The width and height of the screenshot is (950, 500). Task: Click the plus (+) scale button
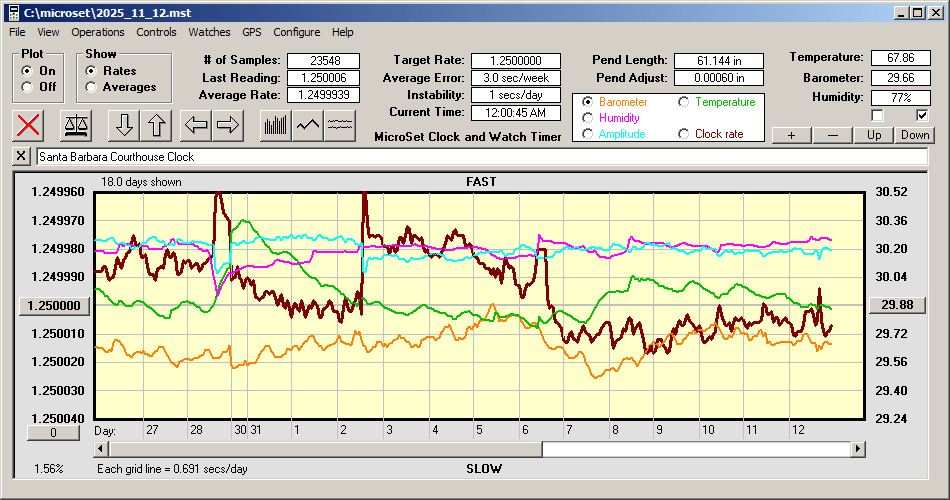pyautogui.click(x=791, y=135)
